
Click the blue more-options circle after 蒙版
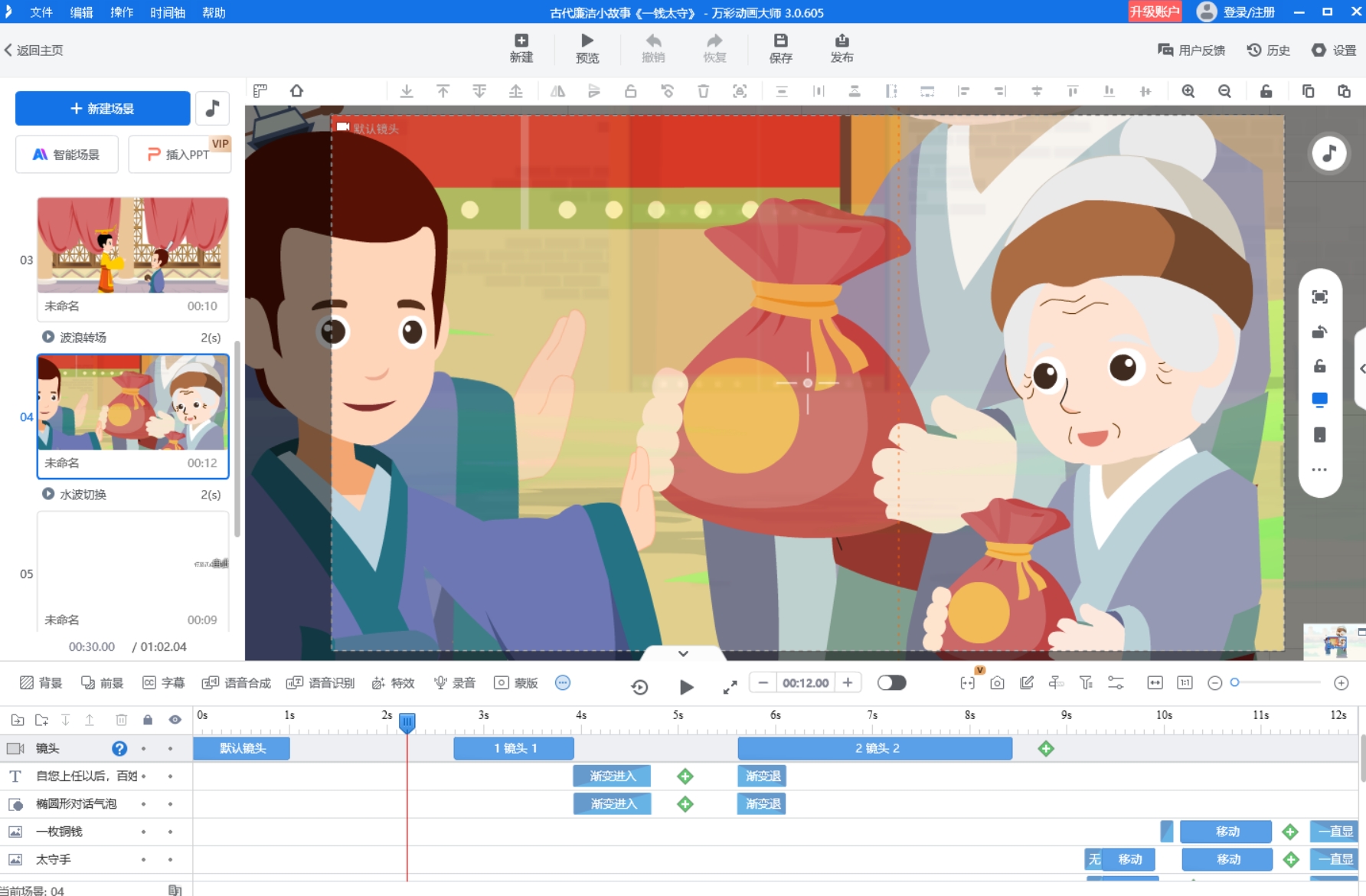click(x=563, y=682)
